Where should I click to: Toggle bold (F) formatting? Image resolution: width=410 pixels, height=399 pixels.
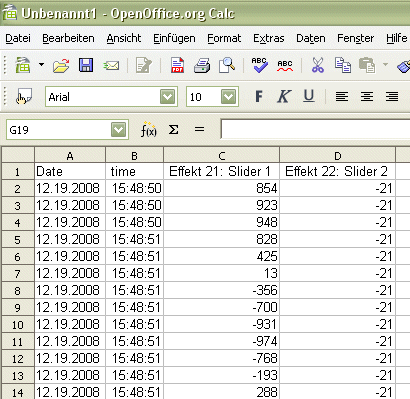pos(259,97)
